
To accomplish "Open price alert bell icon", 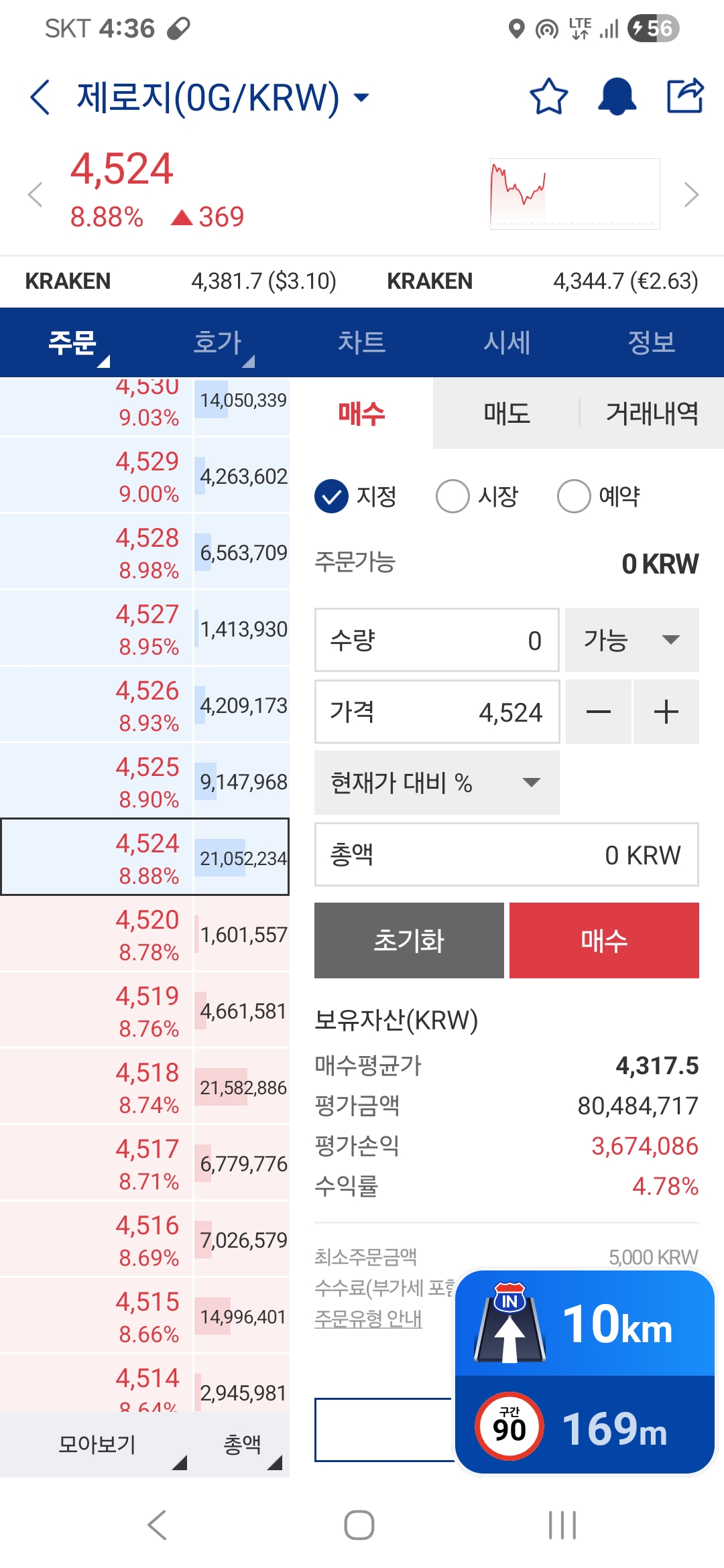I will click(617, 96).
